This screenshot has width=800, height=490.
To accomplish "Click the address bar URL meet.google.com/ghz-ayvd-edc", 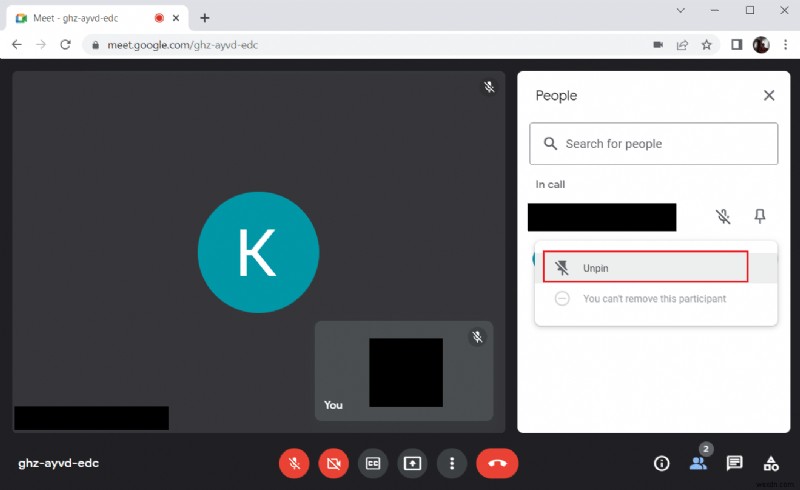I will click(182, 45).
